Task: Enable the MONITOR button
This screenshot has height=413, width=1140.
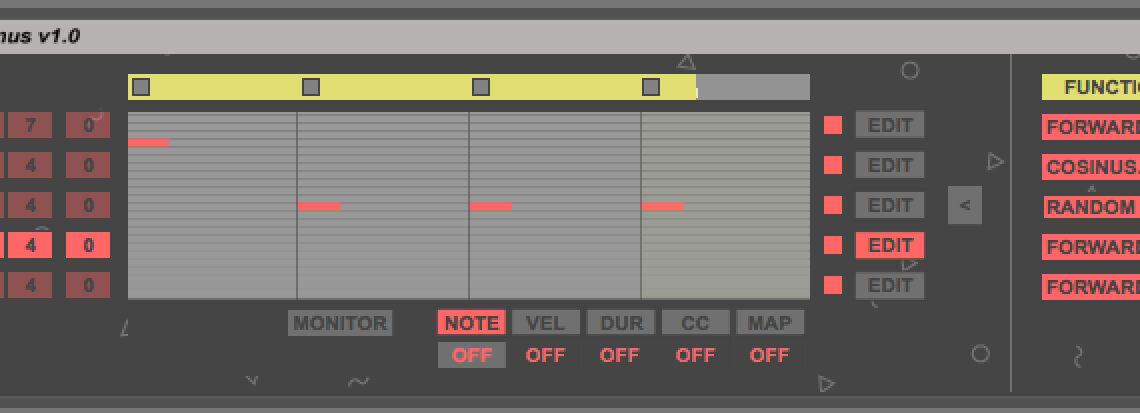Action: click(340, 323)
